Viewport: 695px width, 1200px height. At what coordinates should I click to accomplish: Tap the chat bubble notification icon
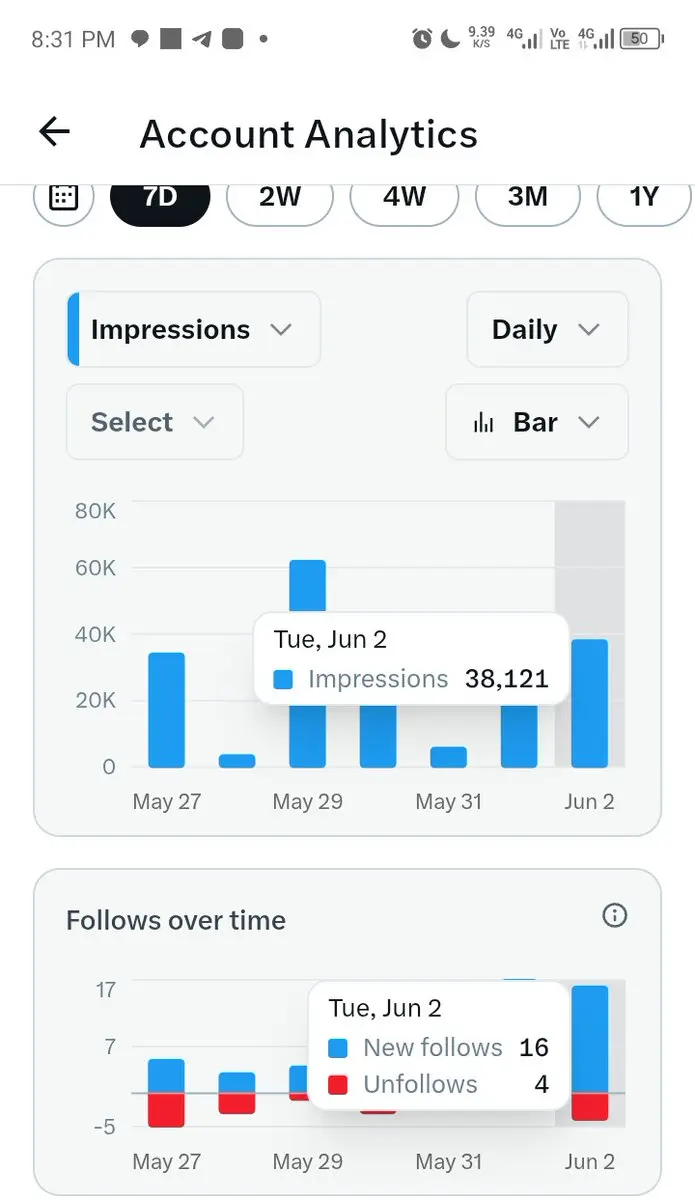pyautogui.click(x=141, y=39)
